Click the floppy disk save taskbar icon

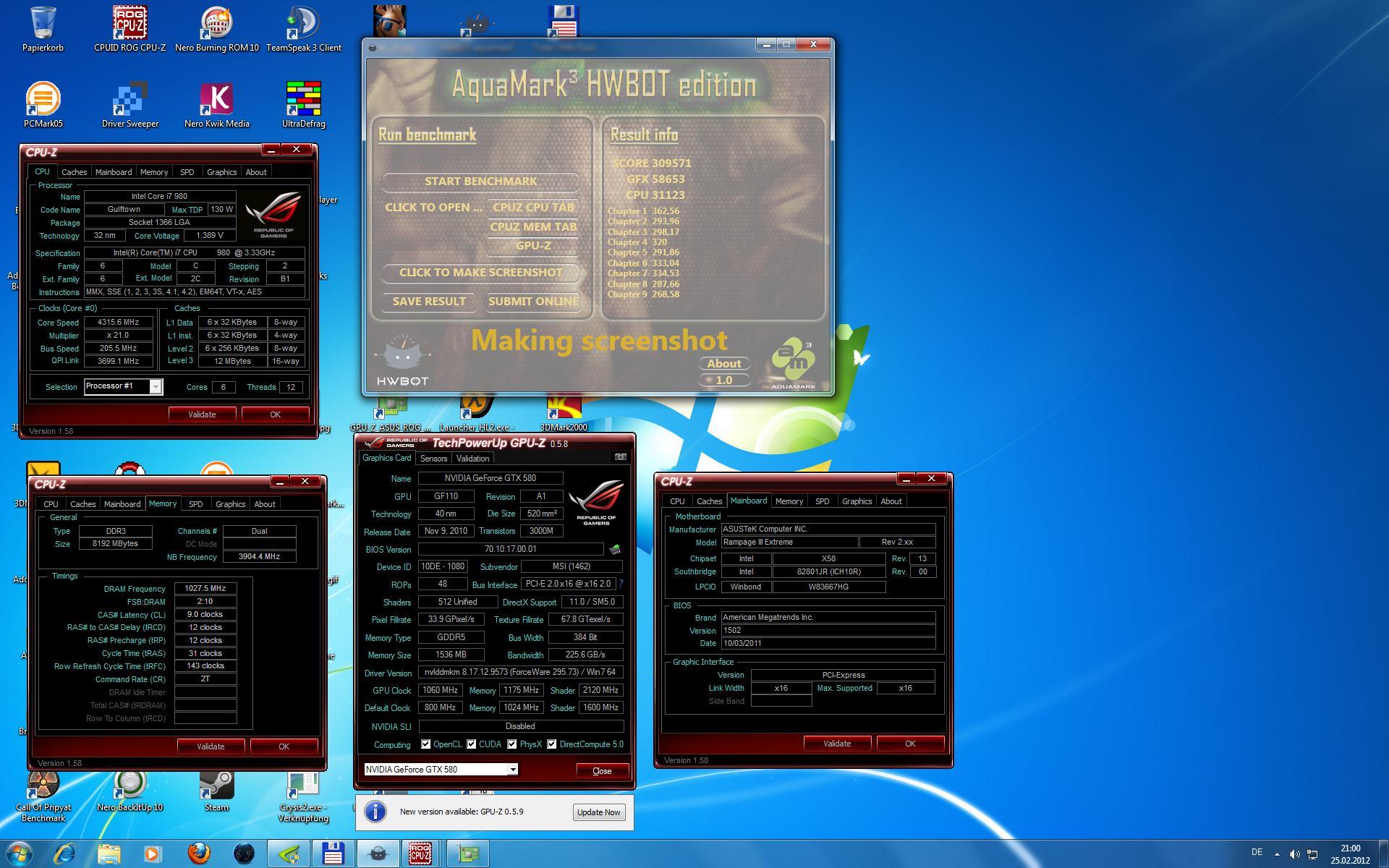(333, 854)
